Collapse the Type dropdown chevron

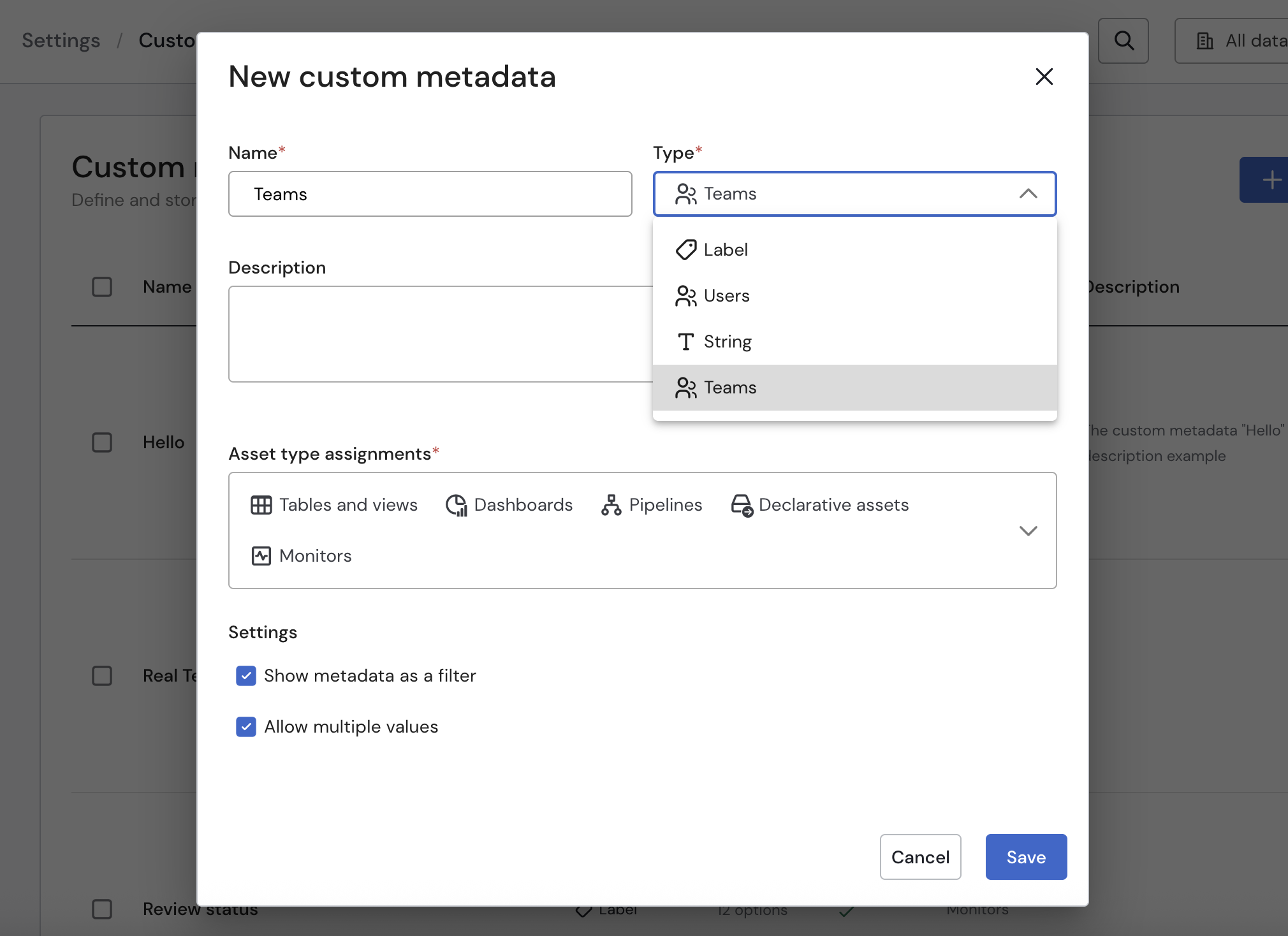click(x=1028, y=194)
